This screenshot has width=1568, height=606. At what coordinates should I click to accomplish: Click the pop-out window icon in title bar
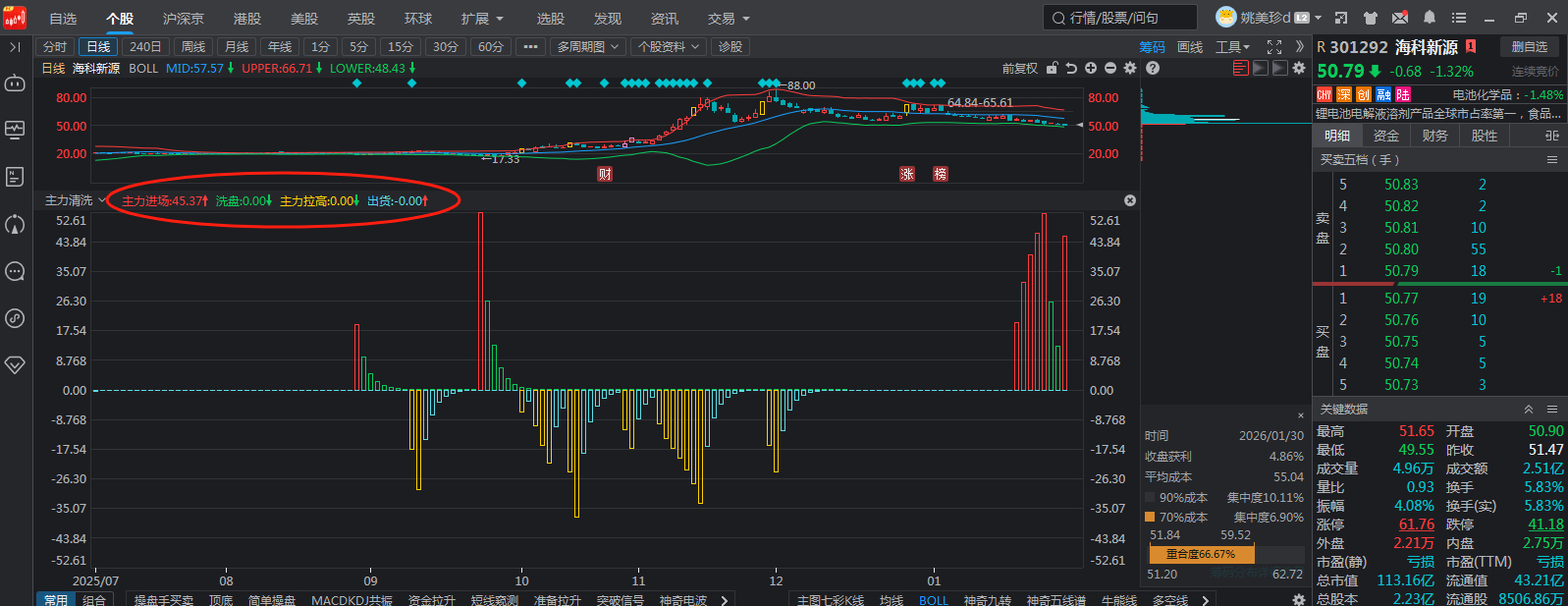point(1341,18)
